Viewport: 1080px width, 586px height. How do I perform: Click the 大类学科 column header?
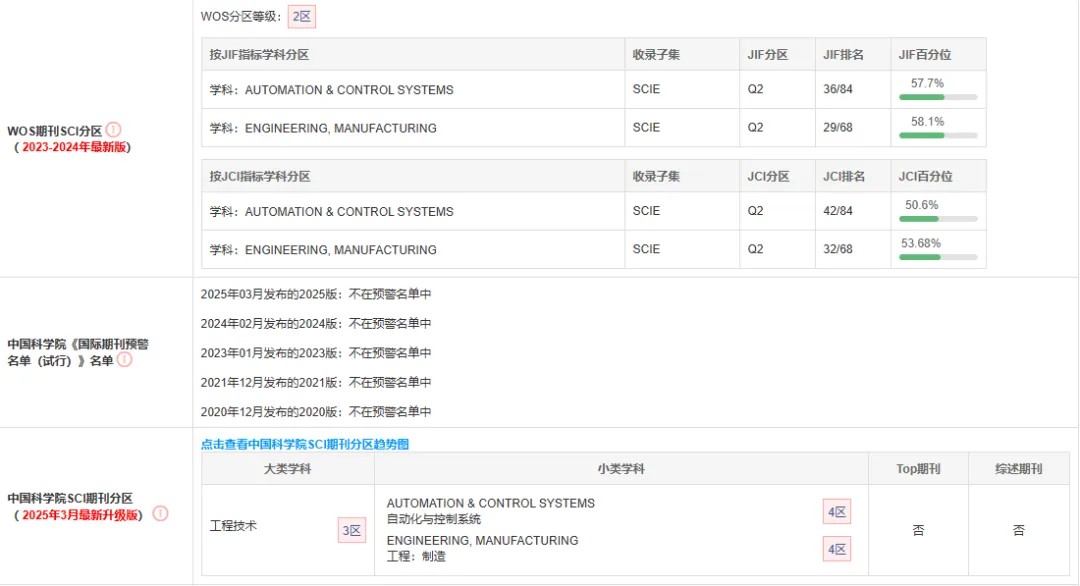[x=288, y=469]
